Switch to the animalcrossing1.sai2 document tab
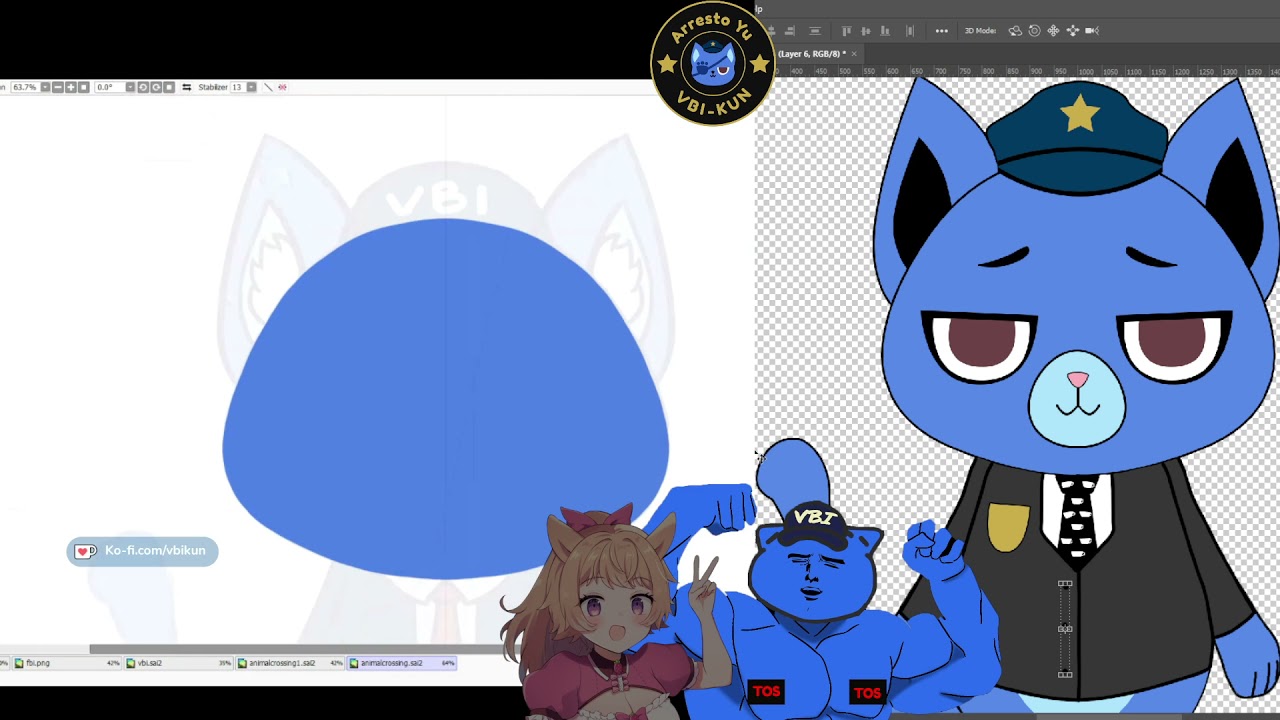This screenshot has width=1280, height=720. tap(290, 663)
